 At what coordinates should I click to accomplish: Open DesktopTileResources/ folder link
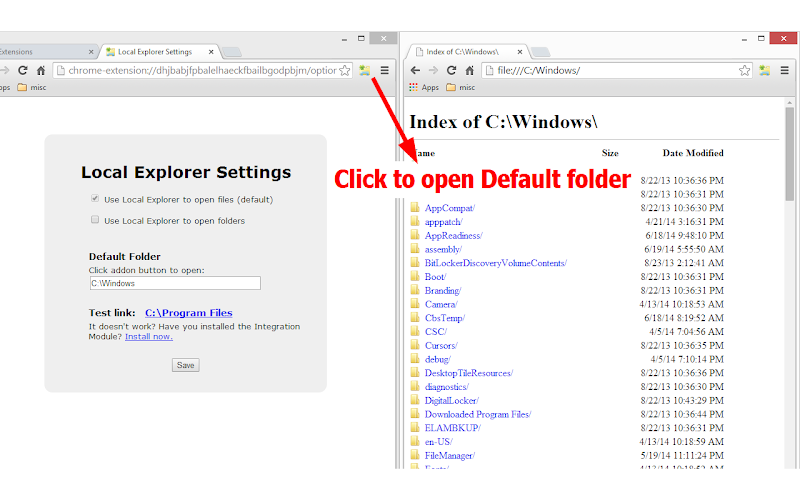click(468, 373)
